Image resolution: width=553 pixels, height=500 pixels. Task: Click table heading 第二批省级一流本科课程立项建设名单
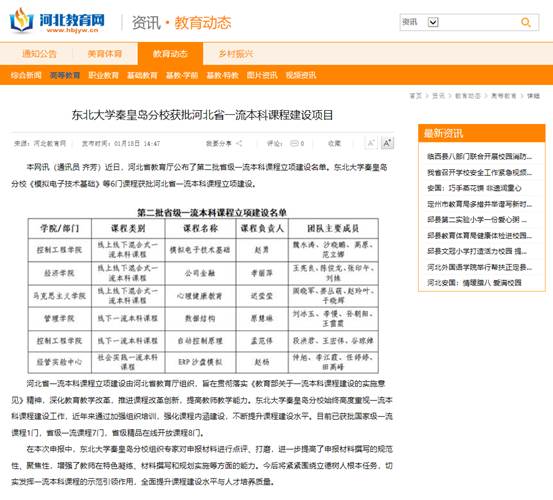point(212,213)
